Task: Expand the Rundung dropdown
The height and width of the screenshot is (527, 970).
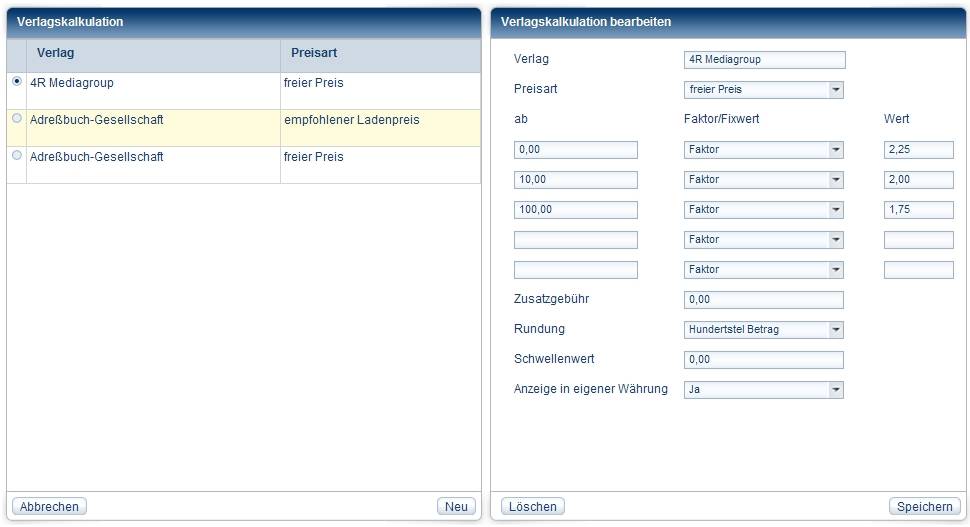Action: point(763,330)
